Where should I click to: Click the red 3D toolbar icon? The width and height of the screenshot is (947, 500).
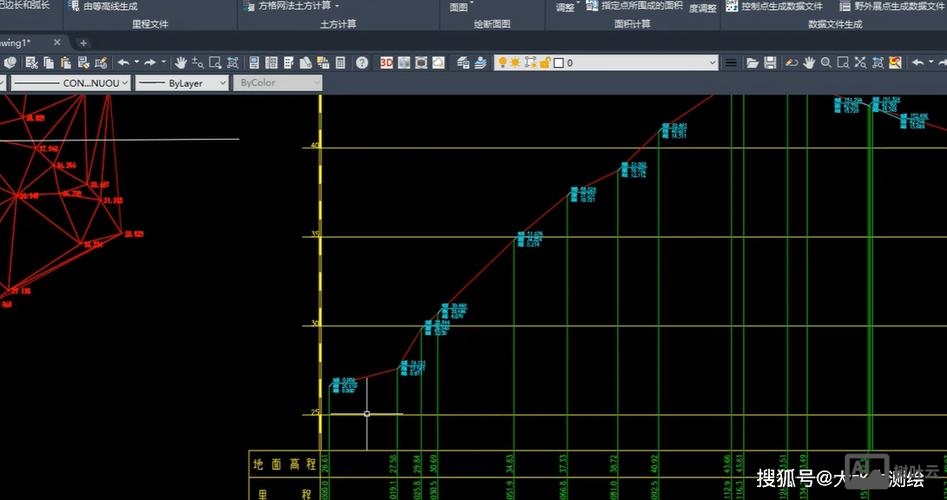pyautogui.click(x=387, y=62)
